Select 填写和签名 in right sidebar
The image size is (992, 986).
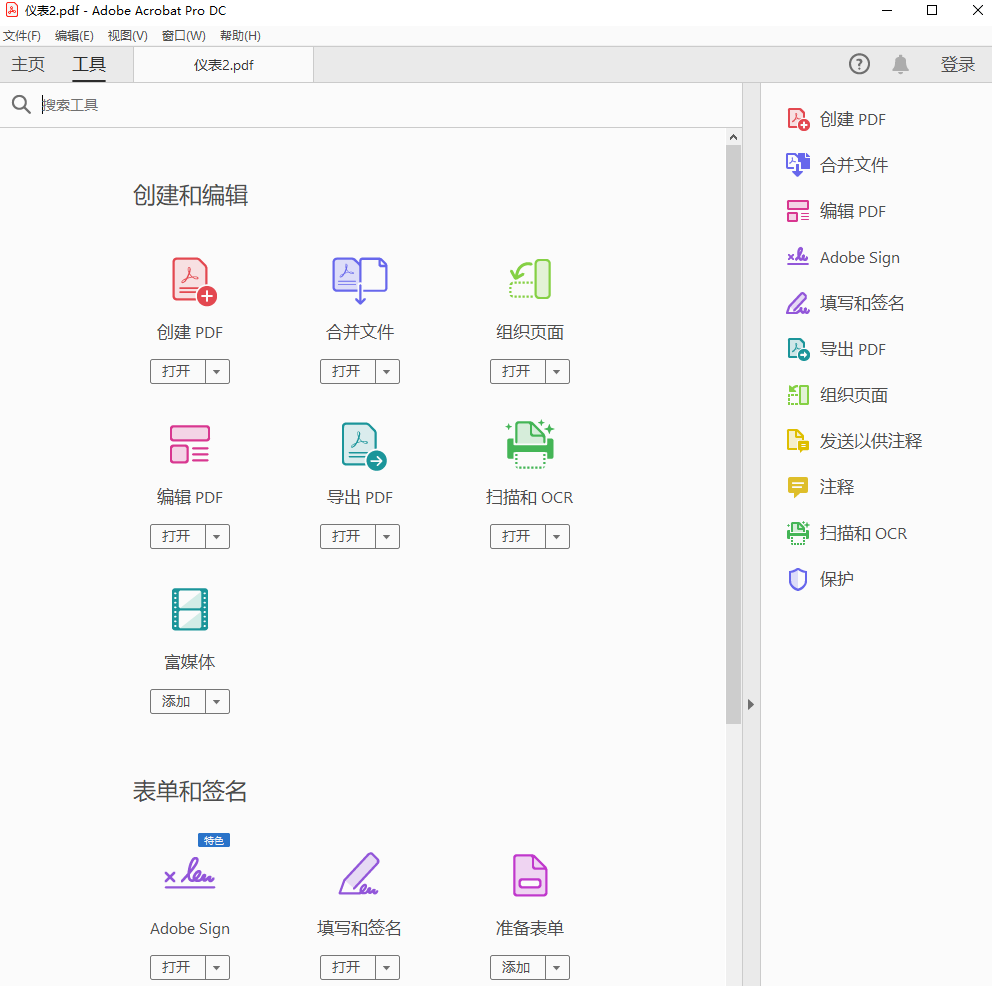pos(845,303)
